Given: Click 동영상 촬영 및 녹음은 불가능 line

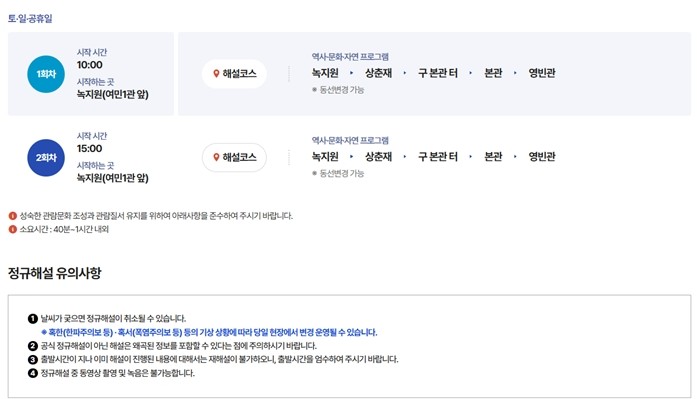Looking at the screenshot, I should tap(118, 373).
